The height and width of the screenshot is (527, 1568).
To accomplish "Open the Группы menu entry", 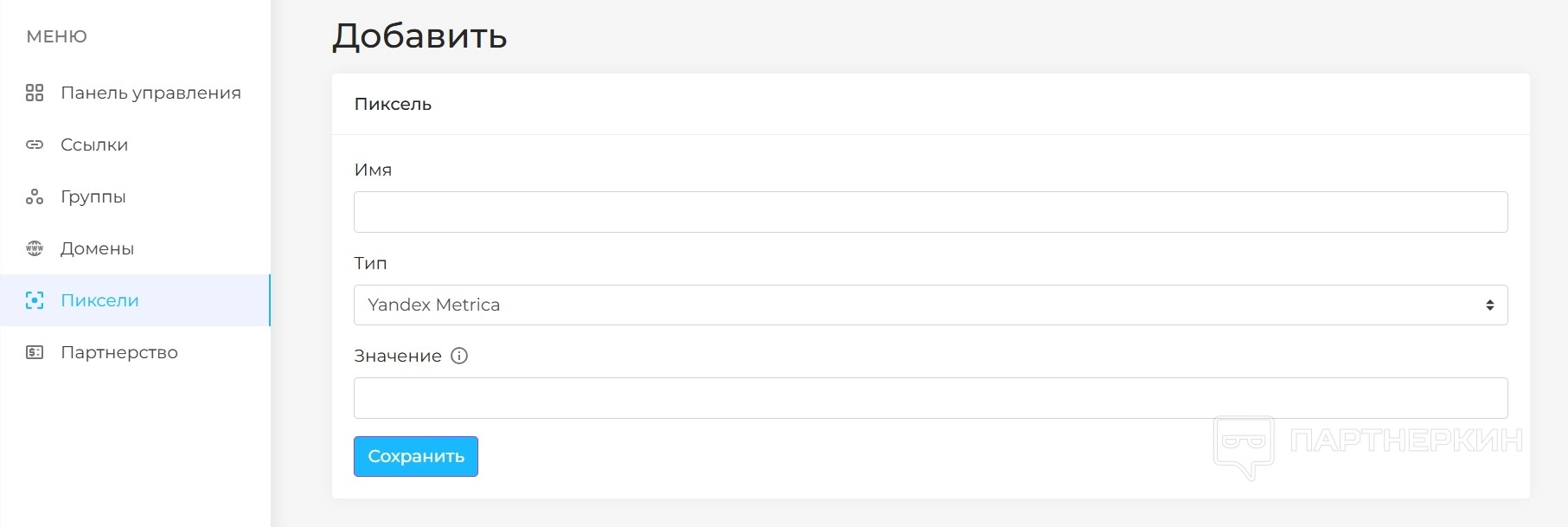I will tap(93, 196).
